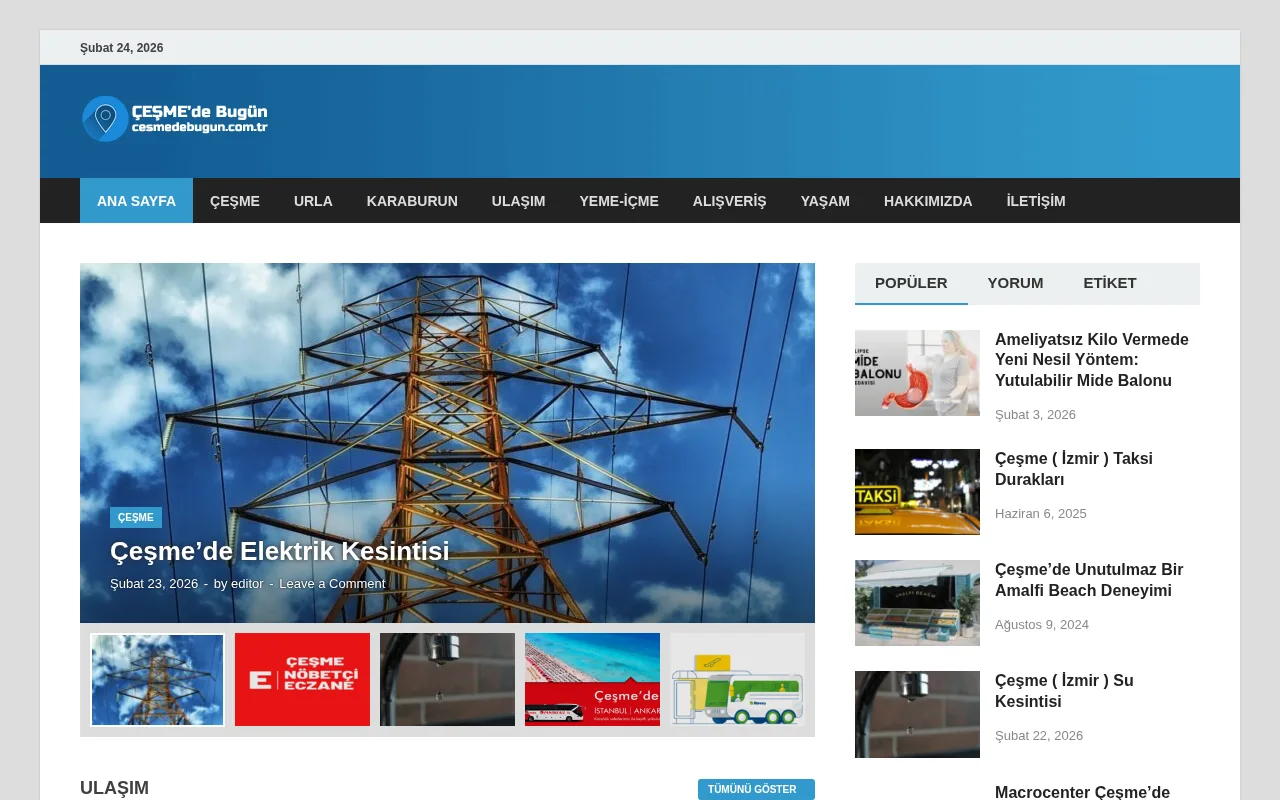This screenshot has height=800, width=1280.
Task: Click the TÜMÜNÜ GÖSTER button for ULAŞIM
Action: pyautogui.click(x=755, y=789)
